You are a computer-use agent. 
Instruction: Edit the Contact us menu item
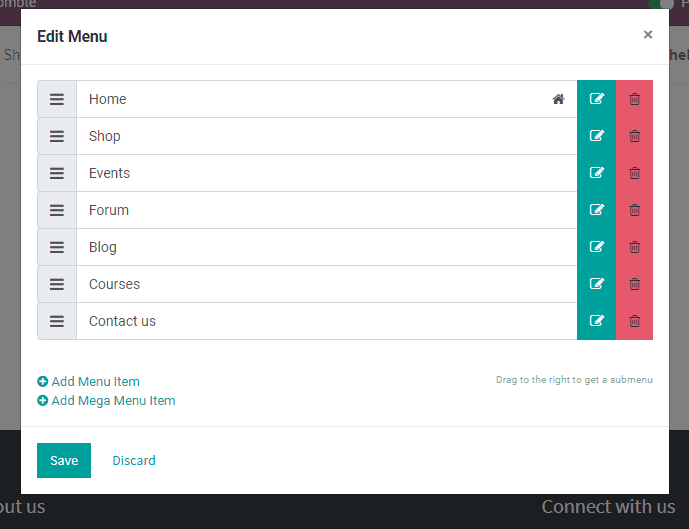click(x=596, y=321)
